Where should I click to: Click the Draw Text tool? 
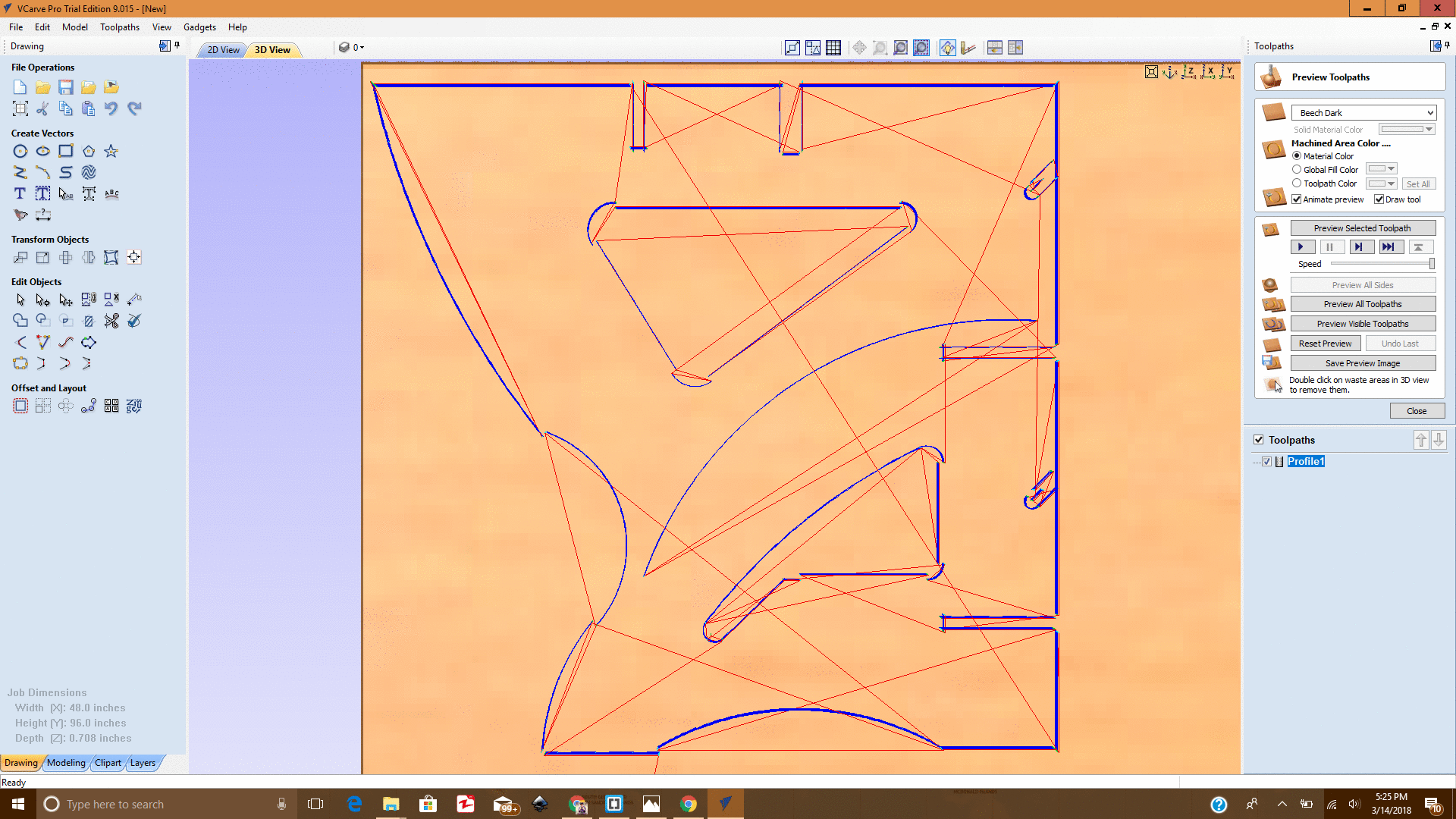click(x=20, y=194)
